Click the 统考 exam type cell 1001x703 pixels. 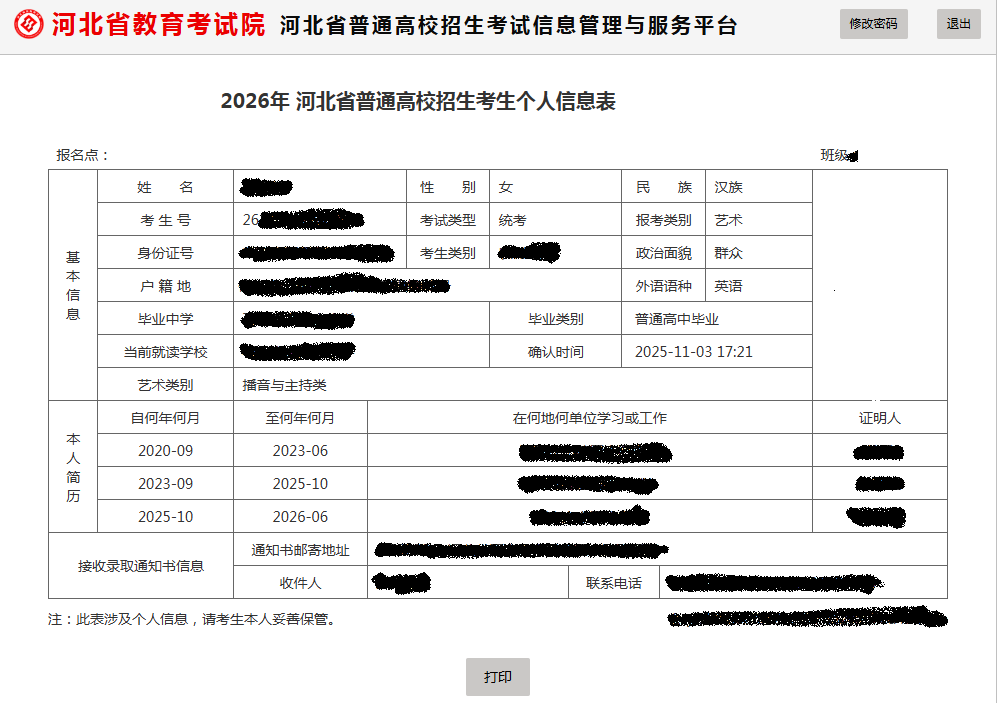point(556,219)
